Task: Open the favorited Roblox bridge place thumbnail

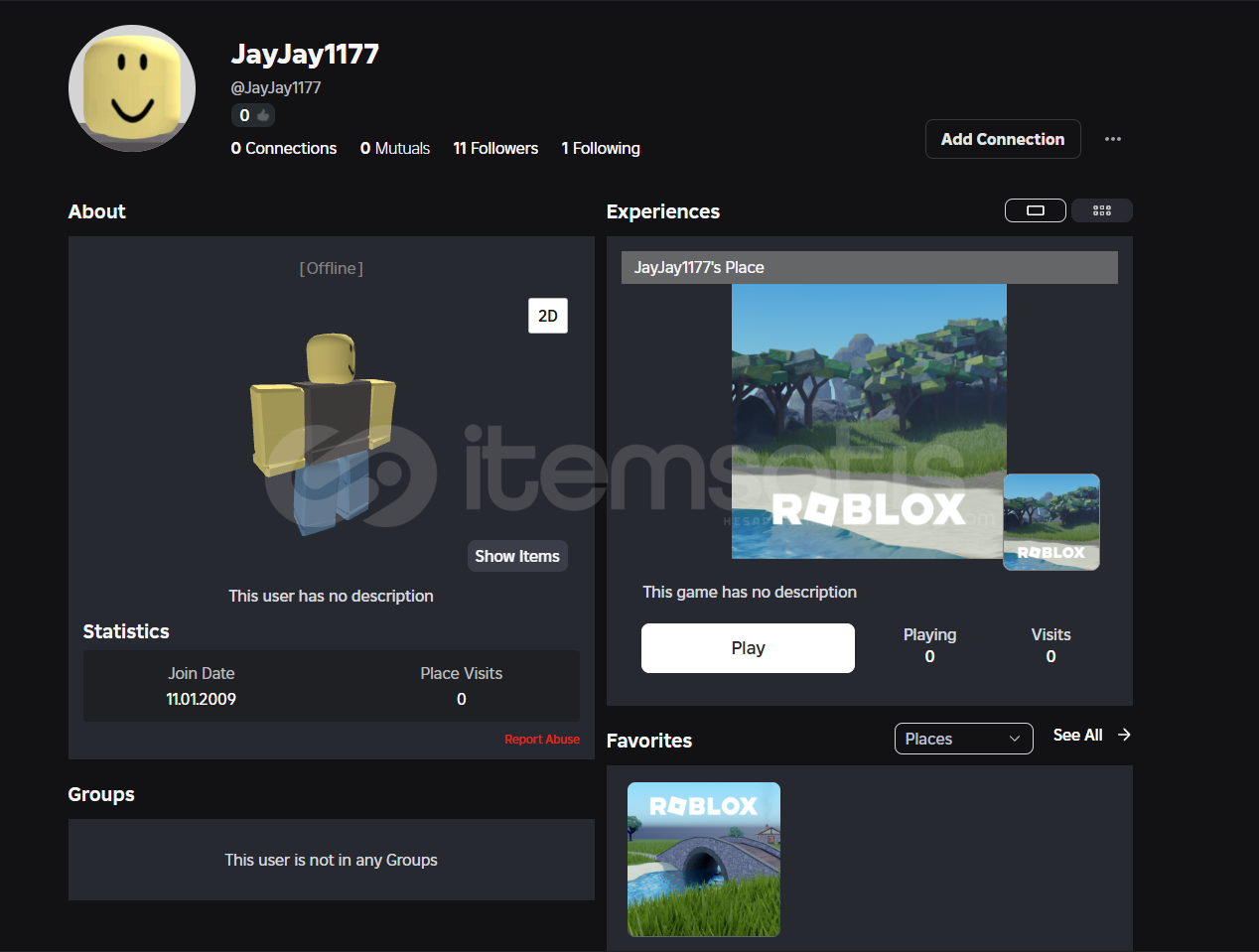Action: click(704, 860)
